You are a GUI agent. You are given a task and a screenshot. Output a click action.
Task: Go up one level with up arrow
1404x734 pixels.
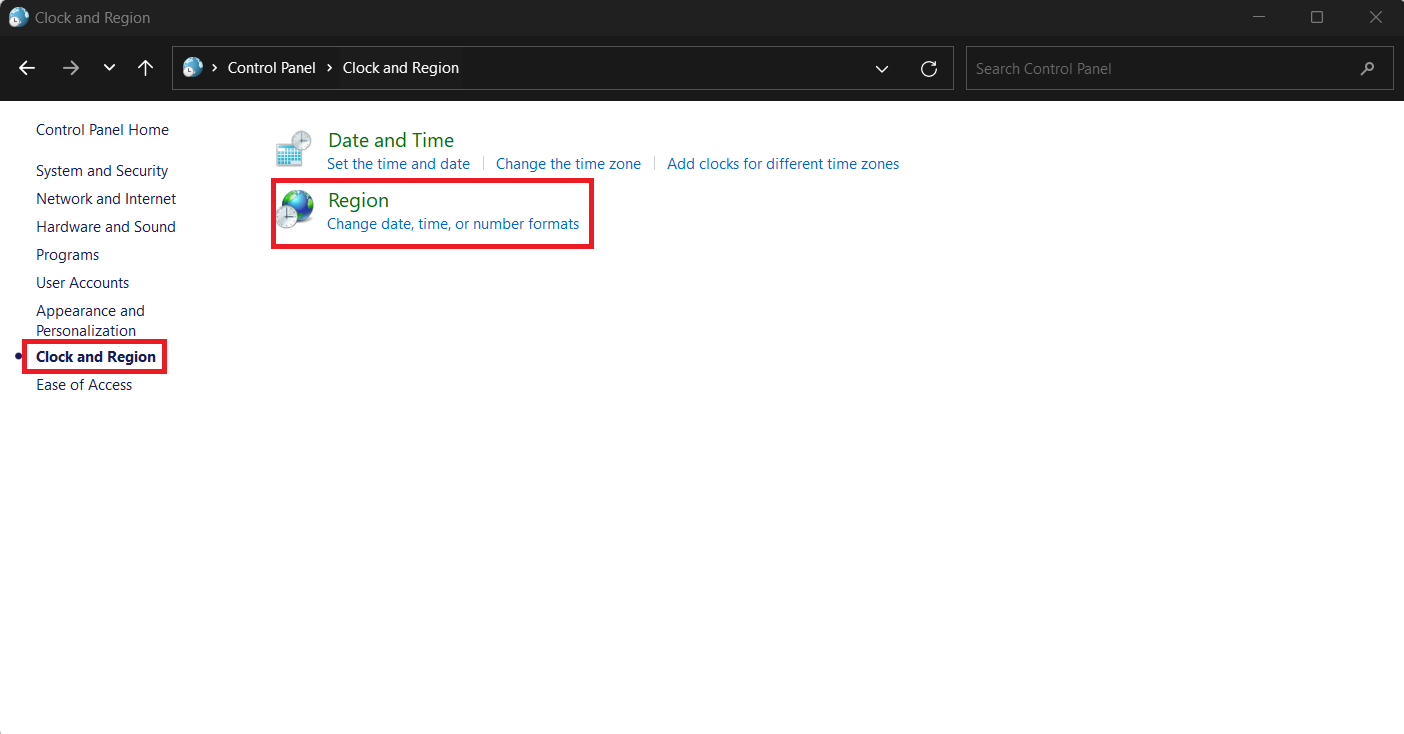pyautogui.click(x=146, y=68)
